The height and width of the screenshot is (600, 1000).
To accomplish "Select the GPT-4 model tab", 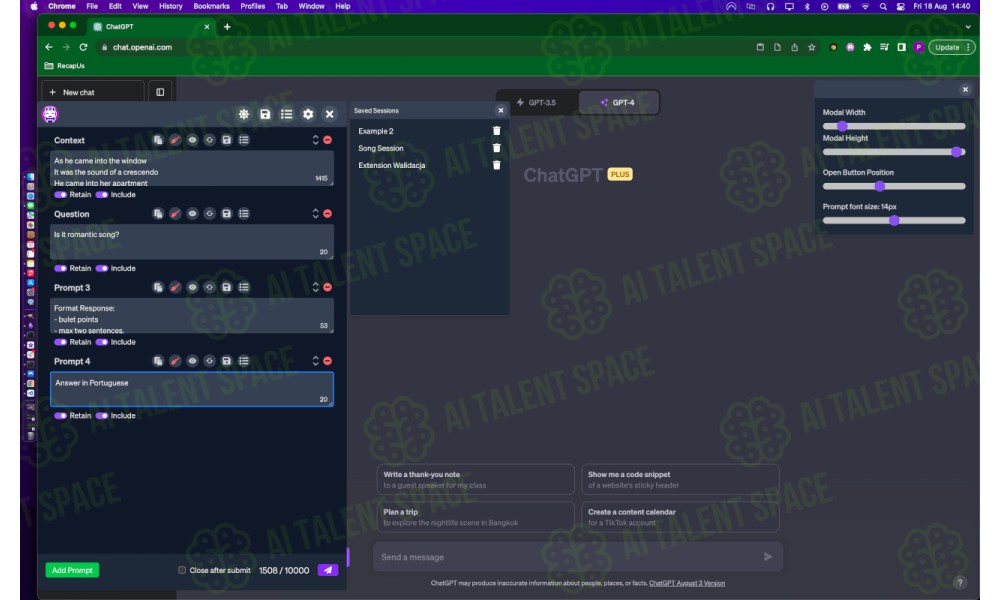I will [617, 103].
